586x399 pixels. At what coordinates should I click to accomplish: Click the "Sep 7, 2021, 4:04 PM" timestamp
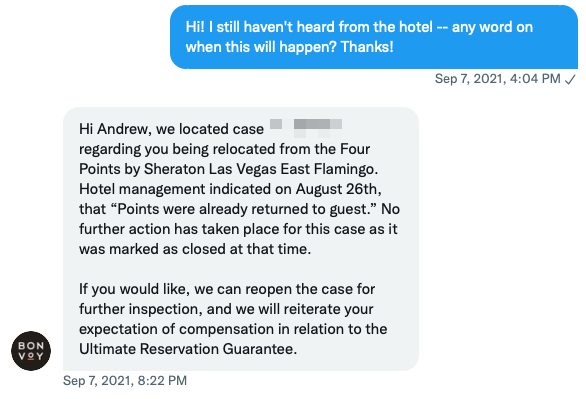pyautogui.click(x=497, y=79)
